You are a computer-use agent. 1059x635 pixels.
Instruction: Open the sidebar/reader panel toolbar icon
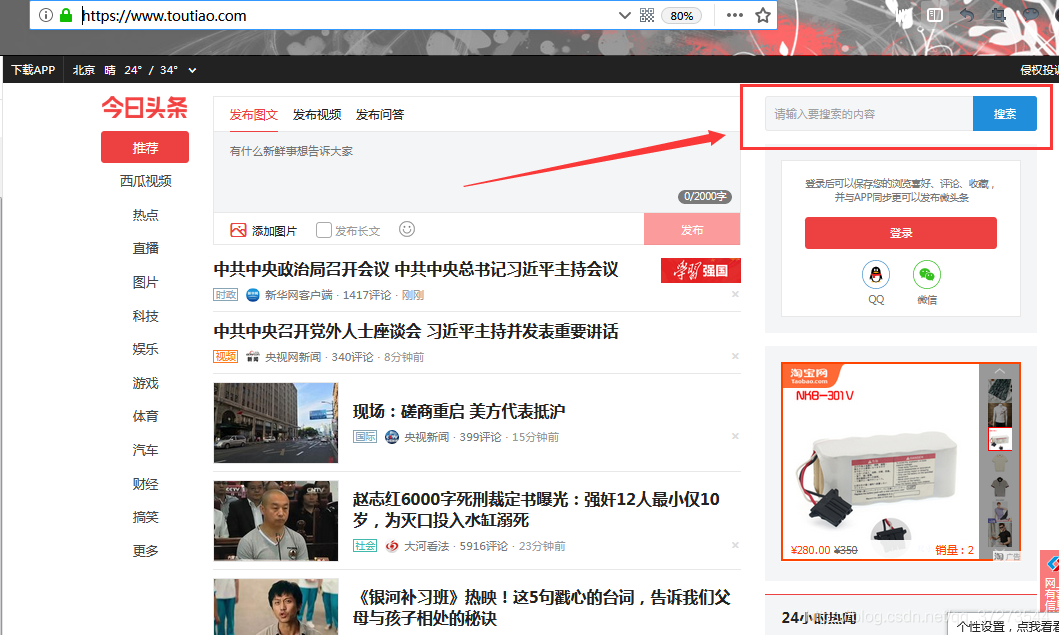coord(935,15)
